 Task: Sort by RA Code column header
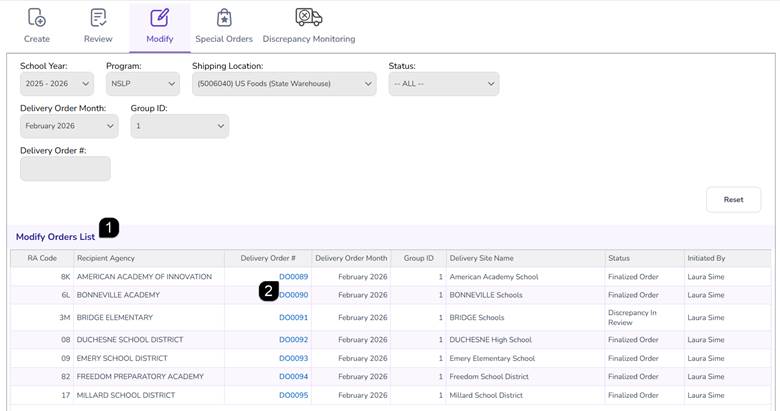click(42, 258)
